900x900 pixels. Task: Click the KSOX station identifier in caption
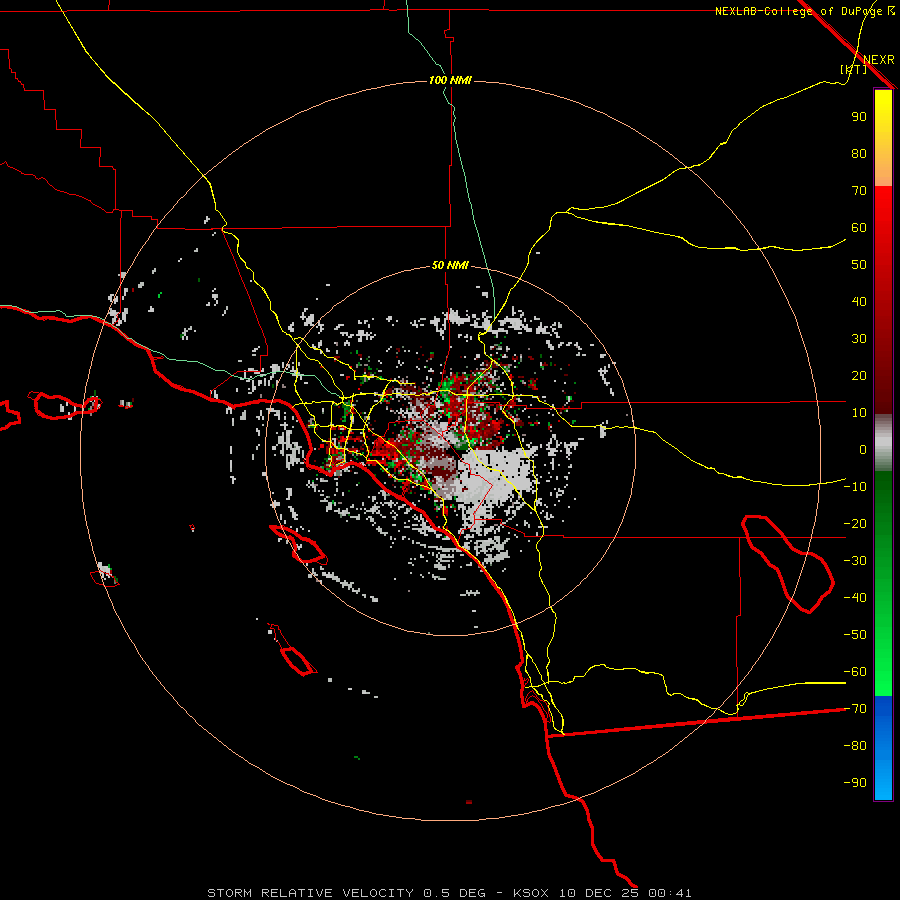[x=530, y=893]
